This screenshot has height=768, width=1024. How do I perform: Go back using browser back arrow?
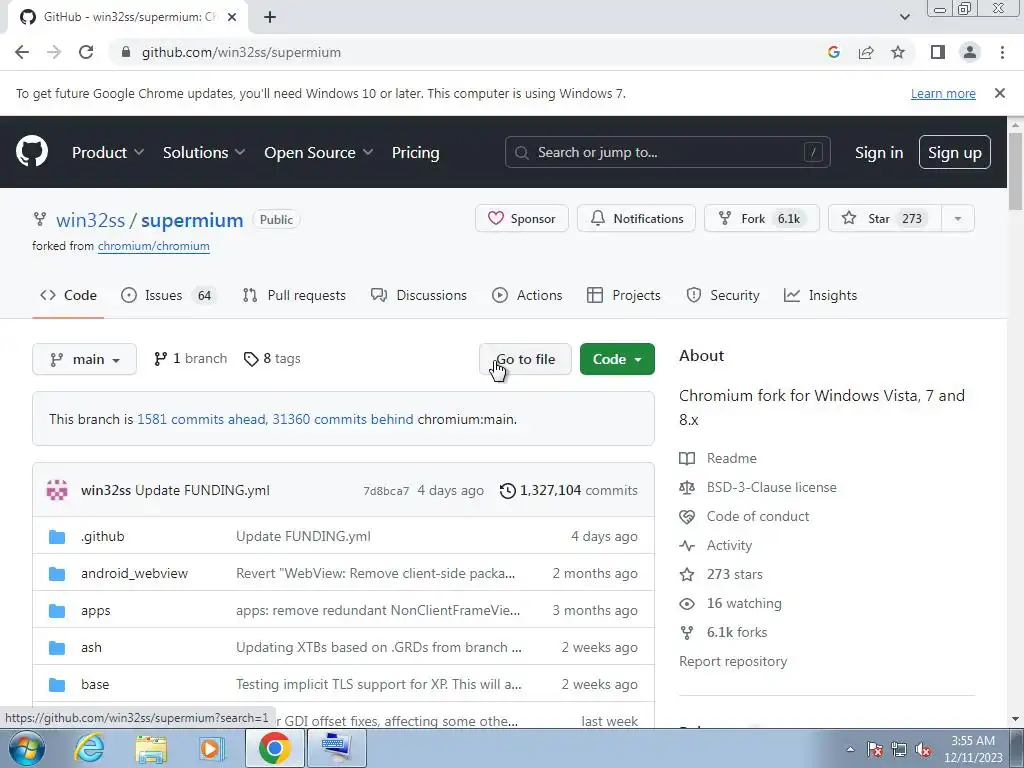[22, 52]
